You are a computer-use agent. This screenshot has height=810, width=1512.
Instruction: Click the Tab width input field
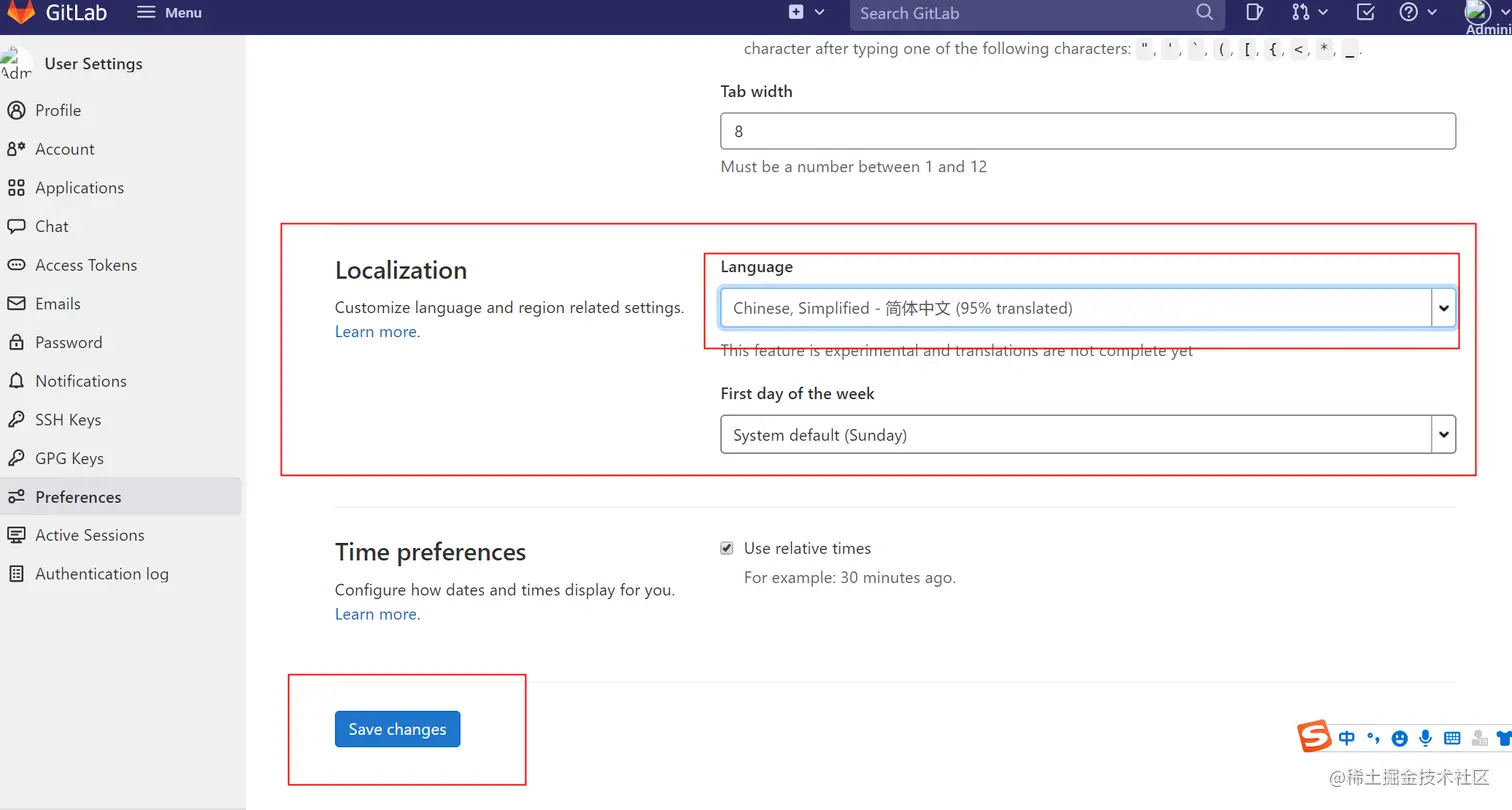[1087, 131]
